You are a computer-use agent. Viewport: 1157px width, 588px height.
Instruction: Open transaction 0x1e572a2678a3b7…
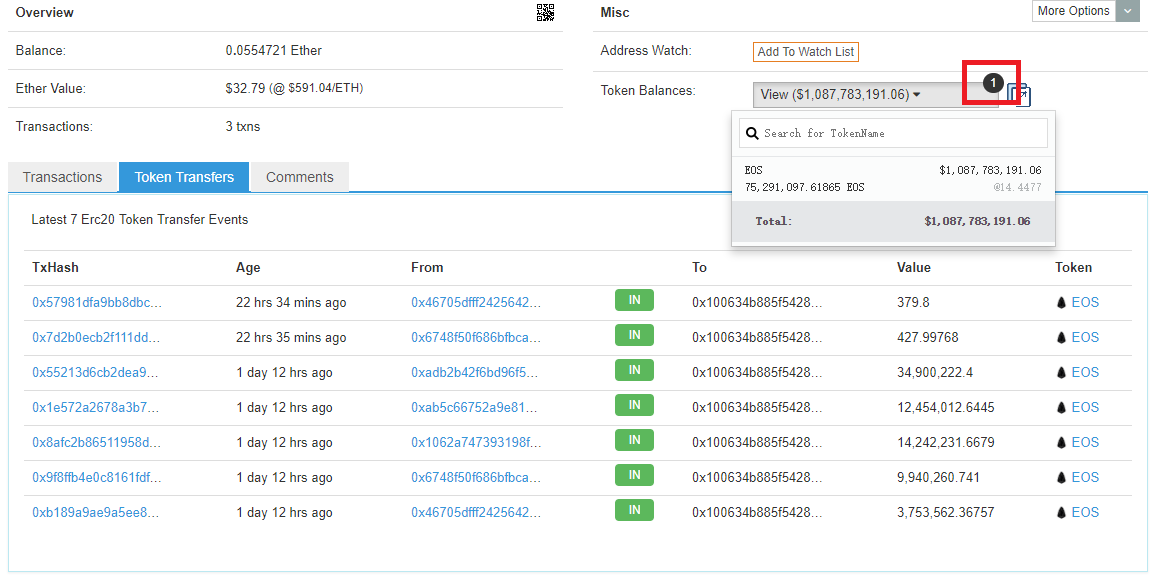(x=95, y=407)
